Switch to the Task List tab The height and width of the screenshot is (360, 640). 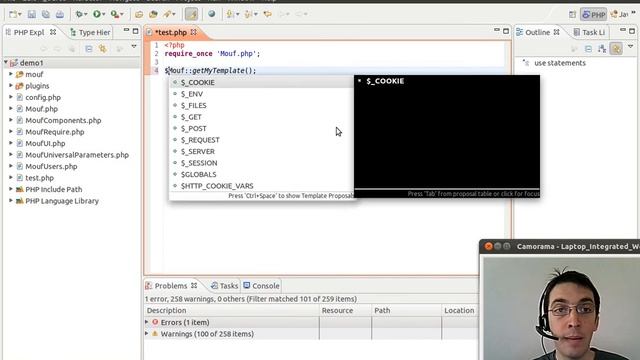[x=589, y=32]
